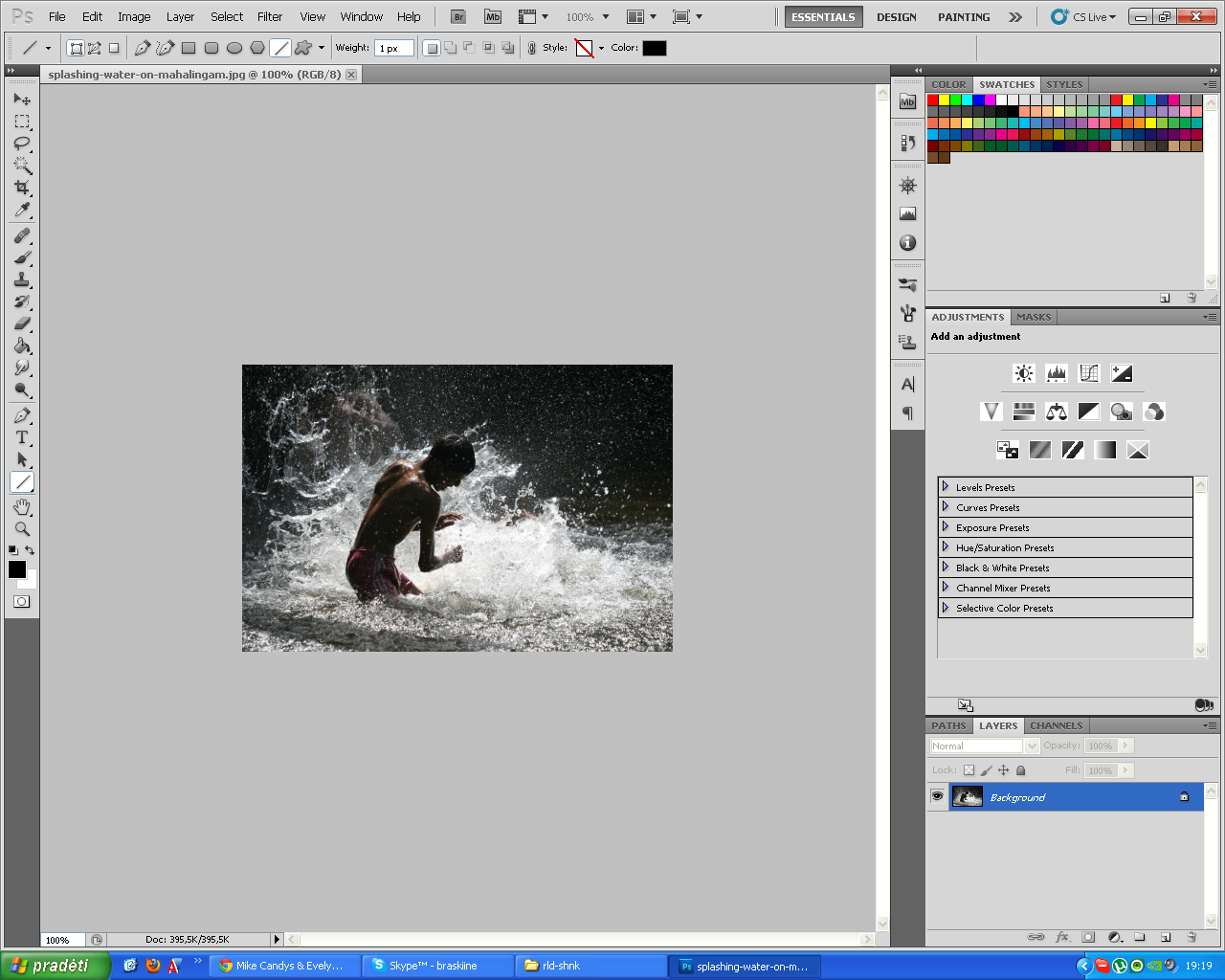This screenshot has width=1225, height=980.
Task: Select the Paint Bucket tool
Action: pos(22,345)
